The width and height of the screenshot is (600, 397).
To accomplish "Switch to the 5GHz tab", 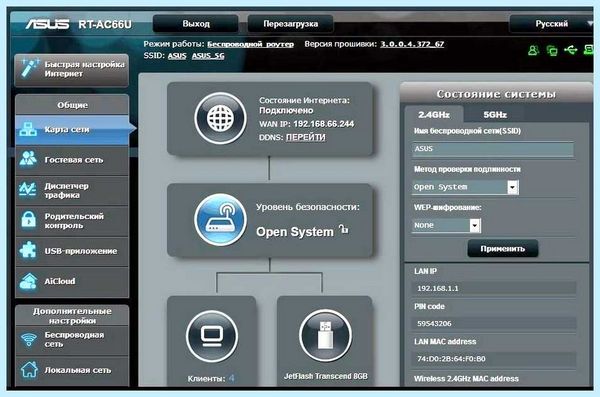I will click(x=495, y=114).
